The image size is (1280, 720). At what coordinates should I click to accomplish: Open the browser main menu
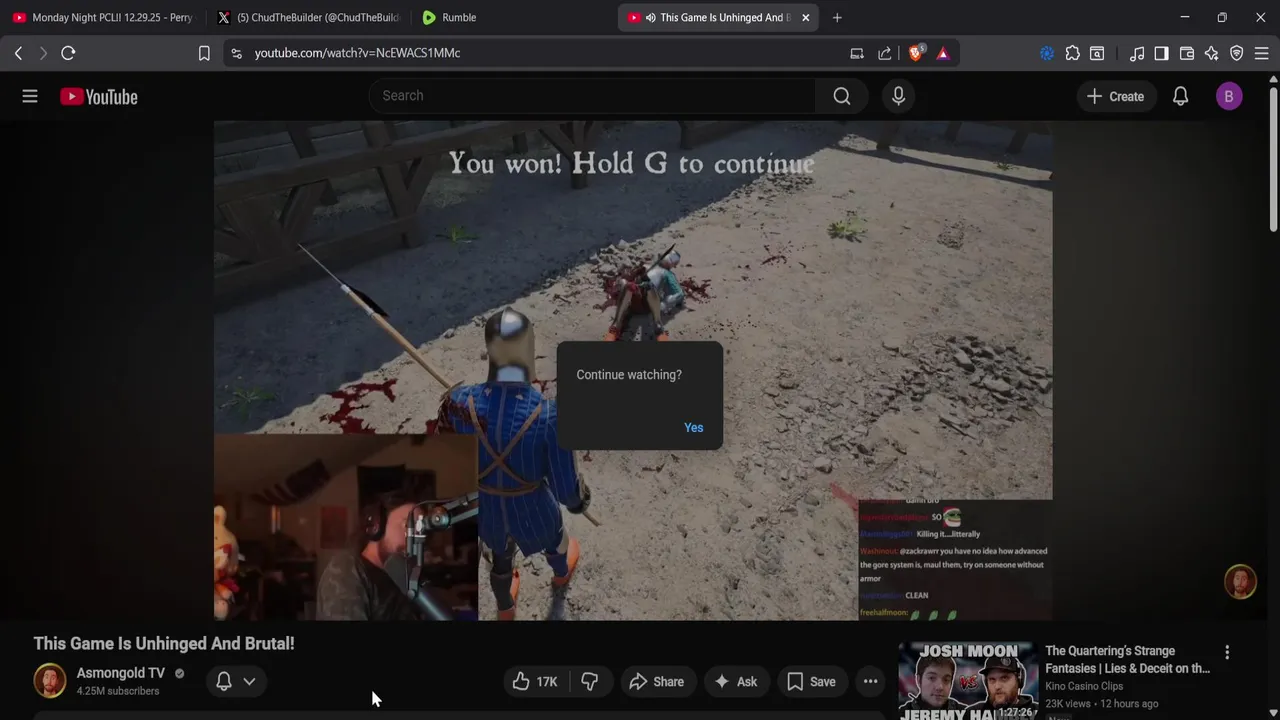(1262, 53)
